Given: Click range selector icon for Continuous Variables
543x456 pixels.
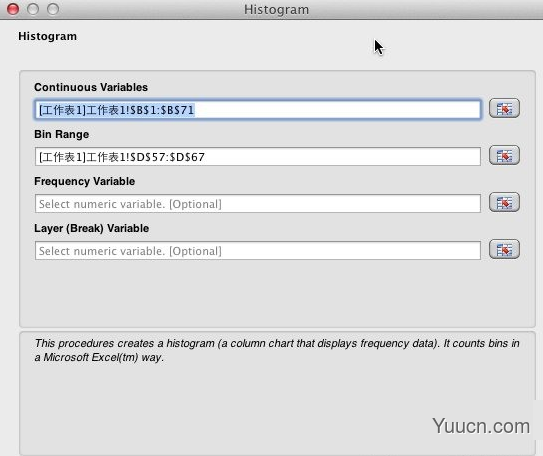Looking at the screenshot, I should pos(504,109).
